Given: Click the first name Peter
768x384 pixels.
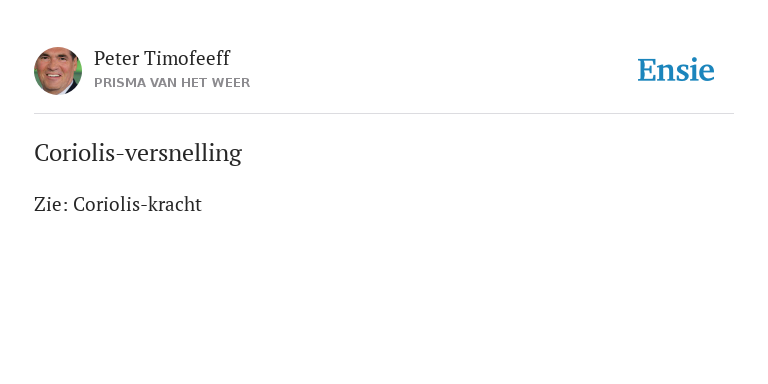Looking at the screenshot, I should [x=116, y=58].
